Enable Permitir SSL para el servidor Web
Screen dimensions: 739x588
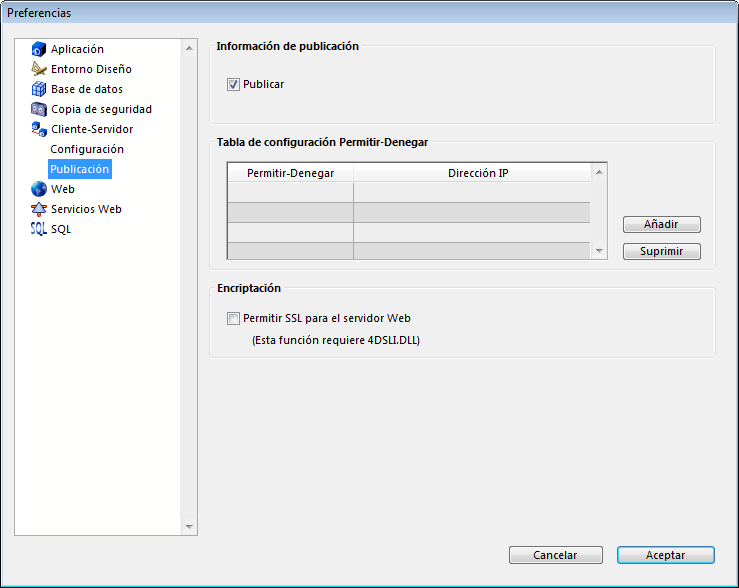[233, 318]
